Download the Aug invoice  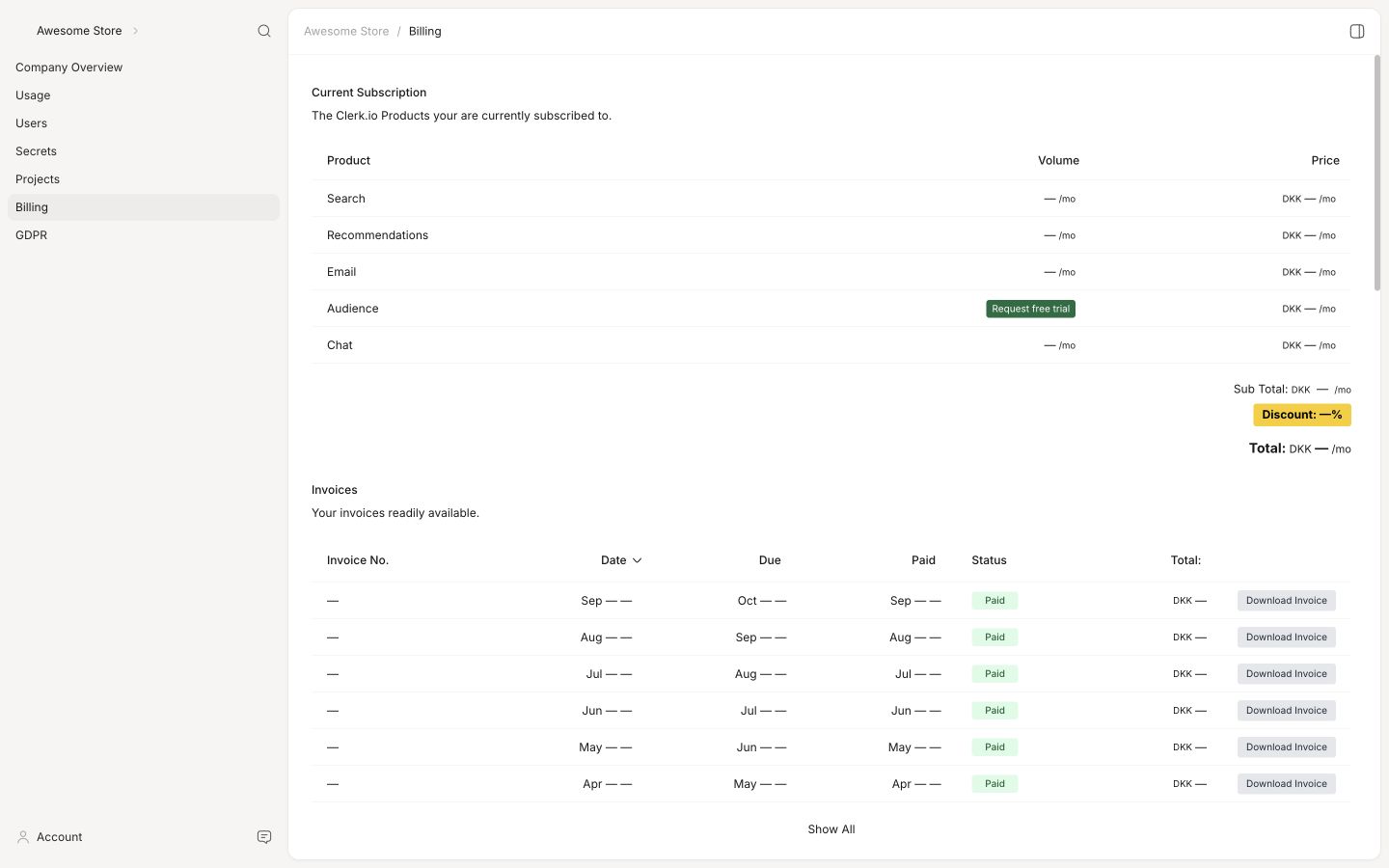1286,637
